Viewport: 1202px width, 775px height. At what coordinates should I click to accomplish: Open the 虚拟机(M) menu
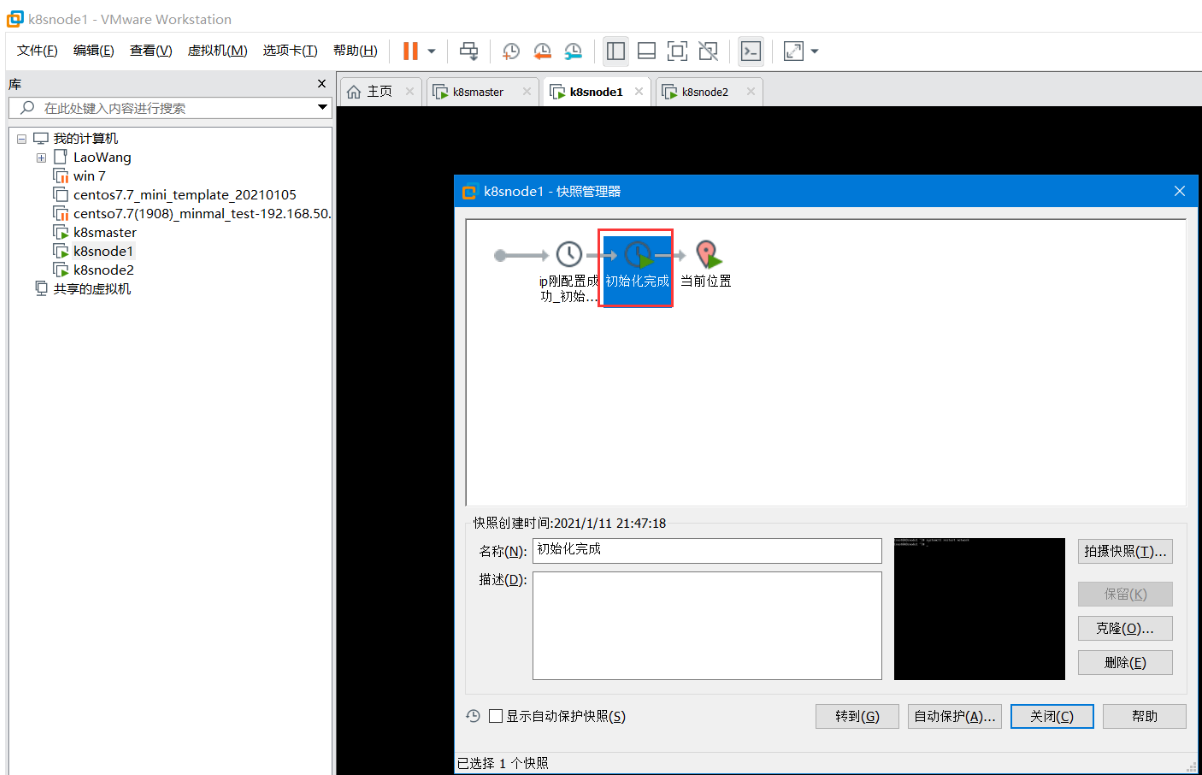[217, 51]
